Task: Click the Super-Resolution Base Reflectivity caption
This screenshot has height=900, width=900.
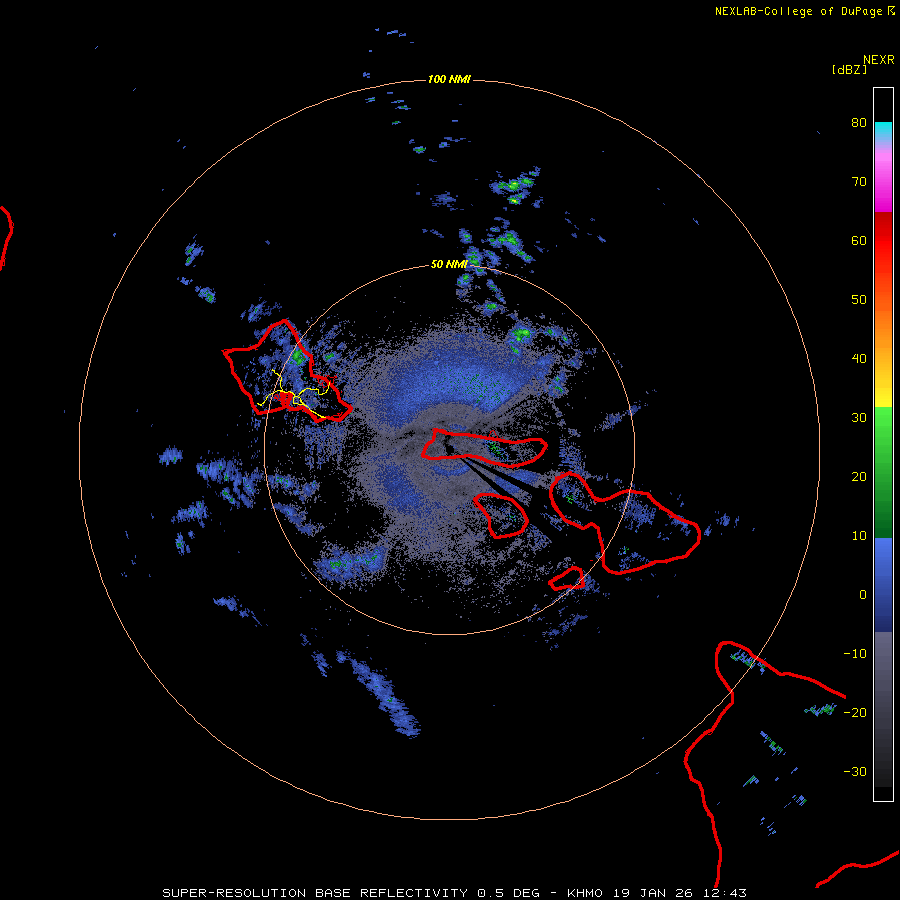Action: [455, 893]
